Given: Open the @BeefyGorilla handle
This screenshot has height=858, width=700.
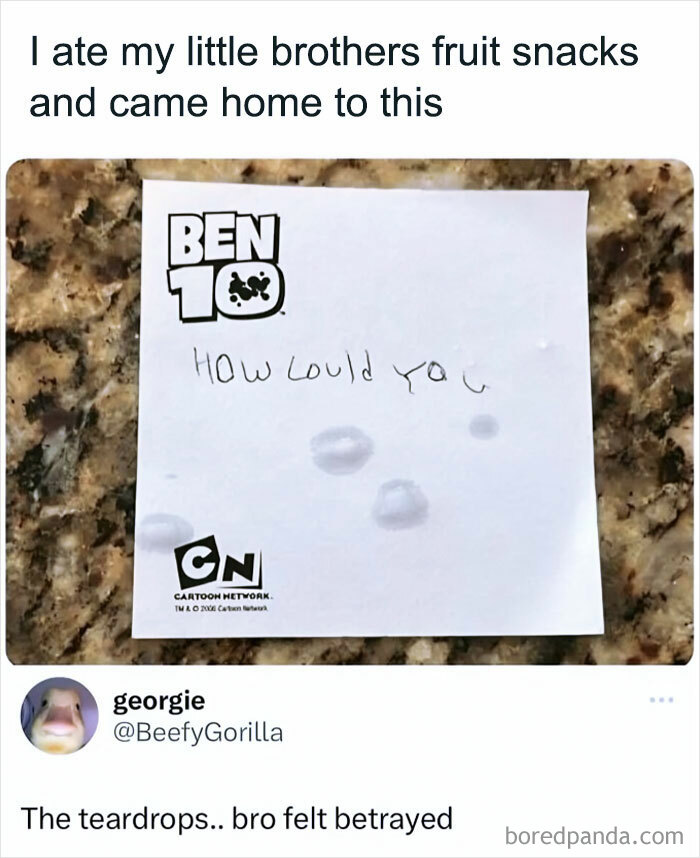Looking at the screenshot, I should coord(198,732).
